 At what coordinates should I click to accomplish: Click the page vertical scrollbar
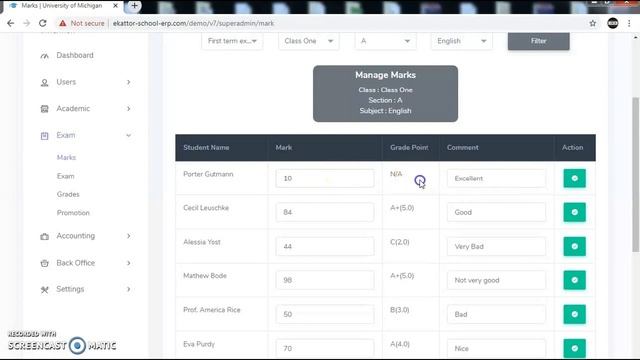click(x=636, y=174)
